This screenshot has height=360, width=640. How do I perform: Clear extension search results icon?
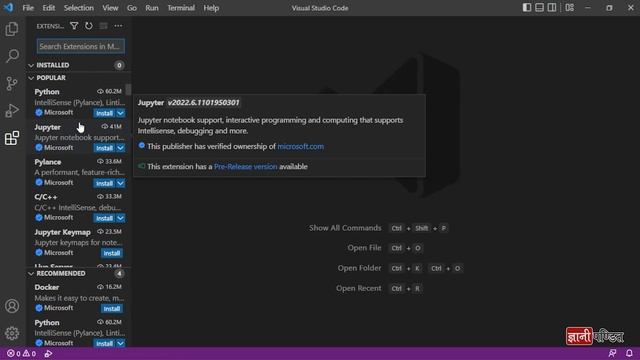(103, 26)
